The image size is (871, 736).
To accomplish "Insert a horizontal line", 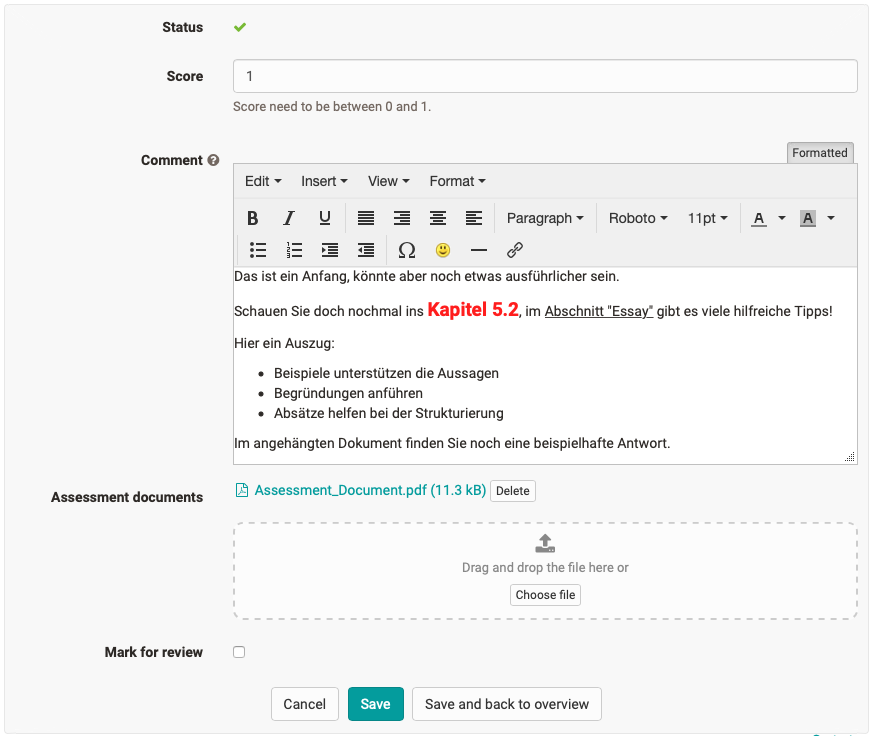I will click(479, 250).
